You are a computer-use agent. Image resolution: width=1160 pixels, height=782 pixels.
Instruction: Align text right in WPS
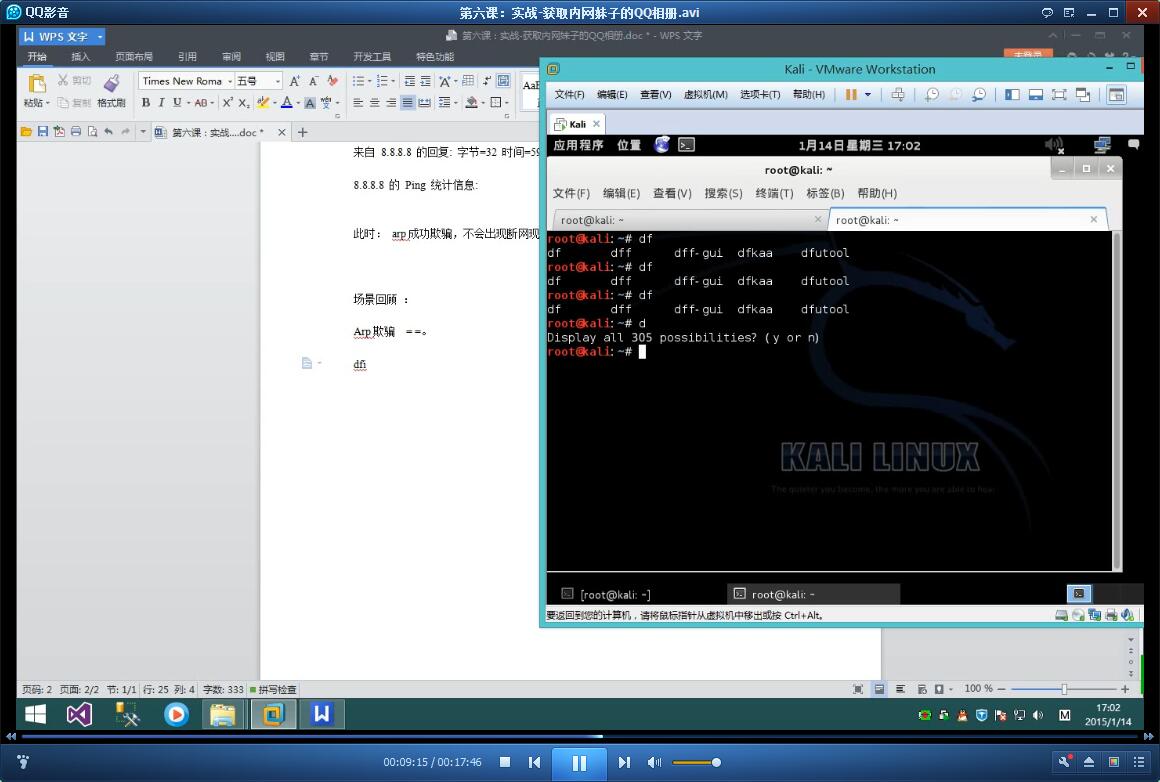pyautogui.click(x=391, y=103)
